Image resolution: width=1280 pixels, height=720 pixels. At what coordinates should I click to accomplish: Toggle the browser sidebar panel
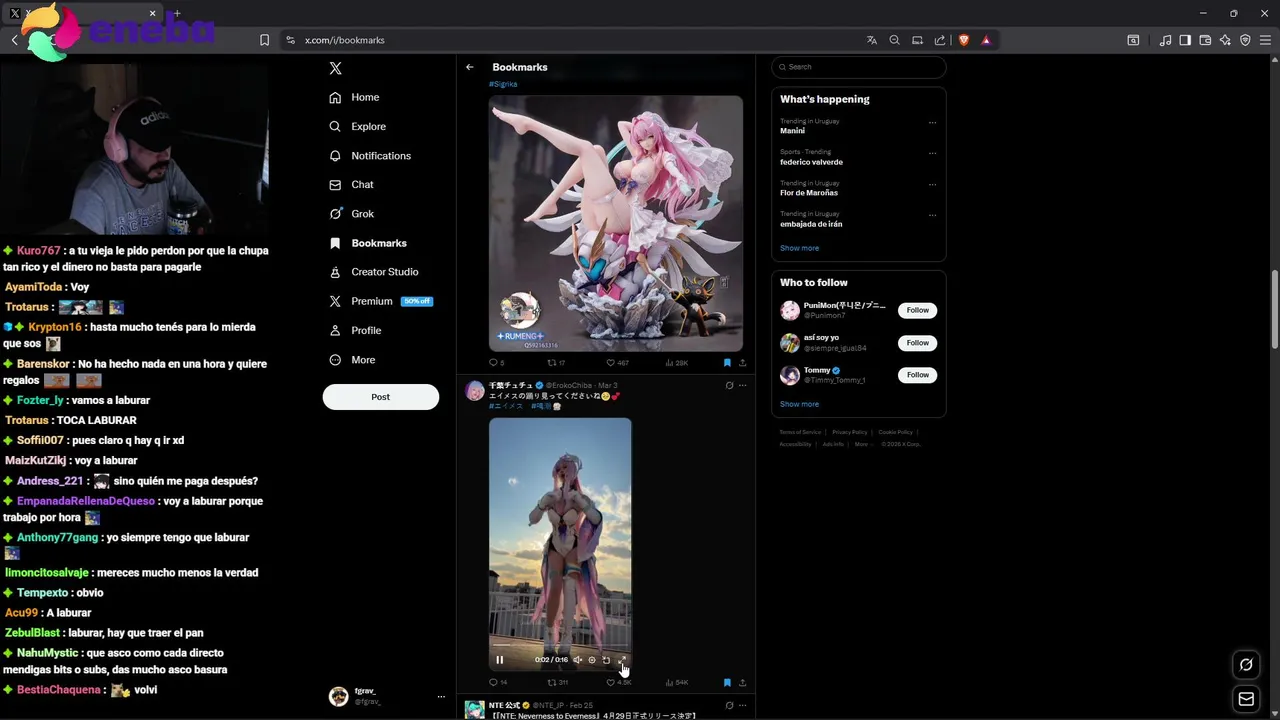(x=1185, y=40)
